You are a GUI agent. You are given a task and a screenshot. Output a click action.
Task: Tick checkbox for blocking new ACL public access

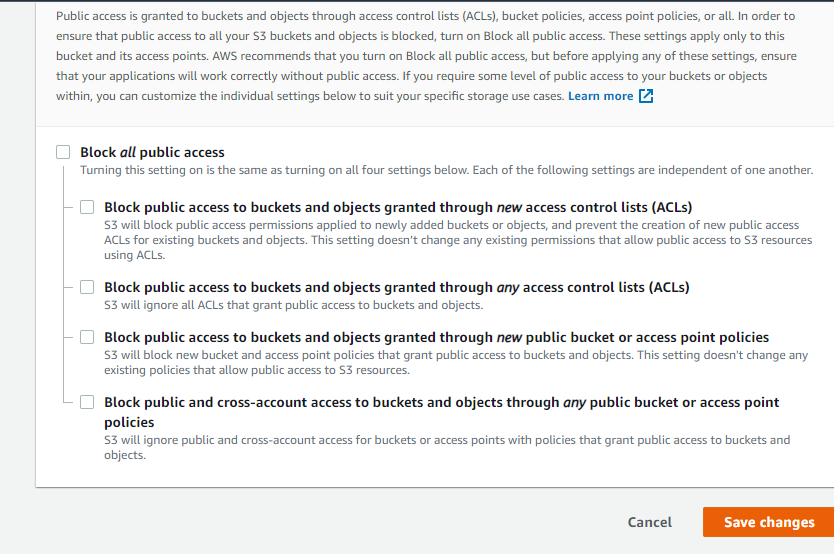(87, 207)
